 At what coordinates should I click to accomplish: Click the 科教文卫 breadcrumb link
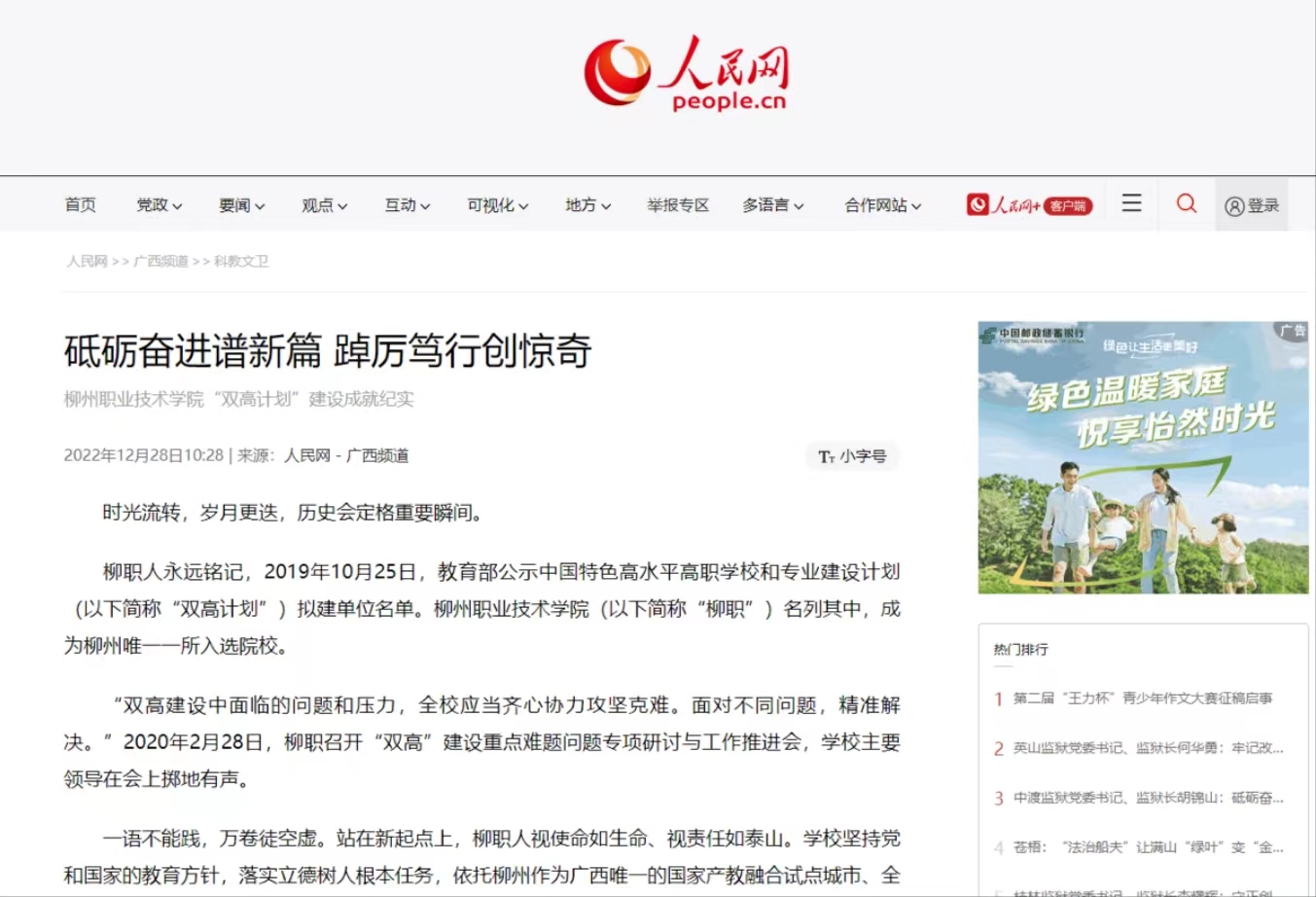click(x=241, y=261)
